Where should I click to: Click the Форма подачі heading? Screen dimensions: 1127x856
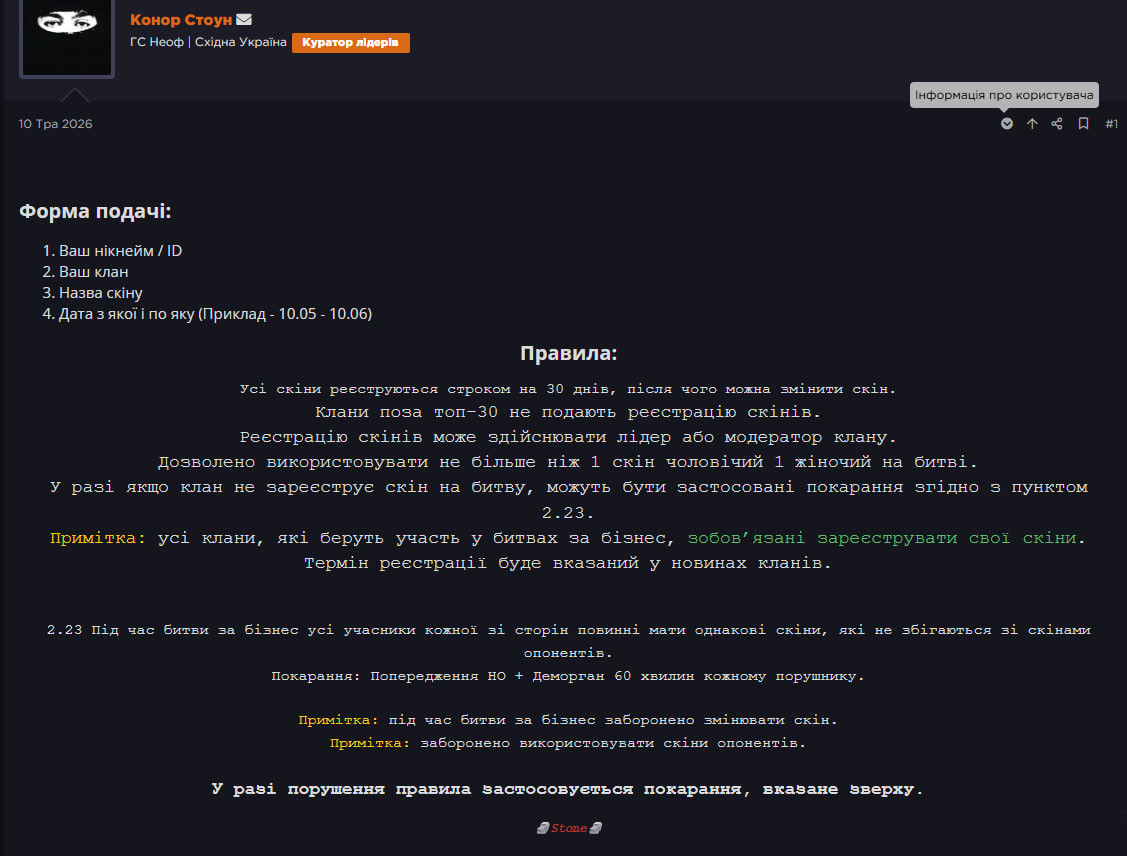(95, 211)
